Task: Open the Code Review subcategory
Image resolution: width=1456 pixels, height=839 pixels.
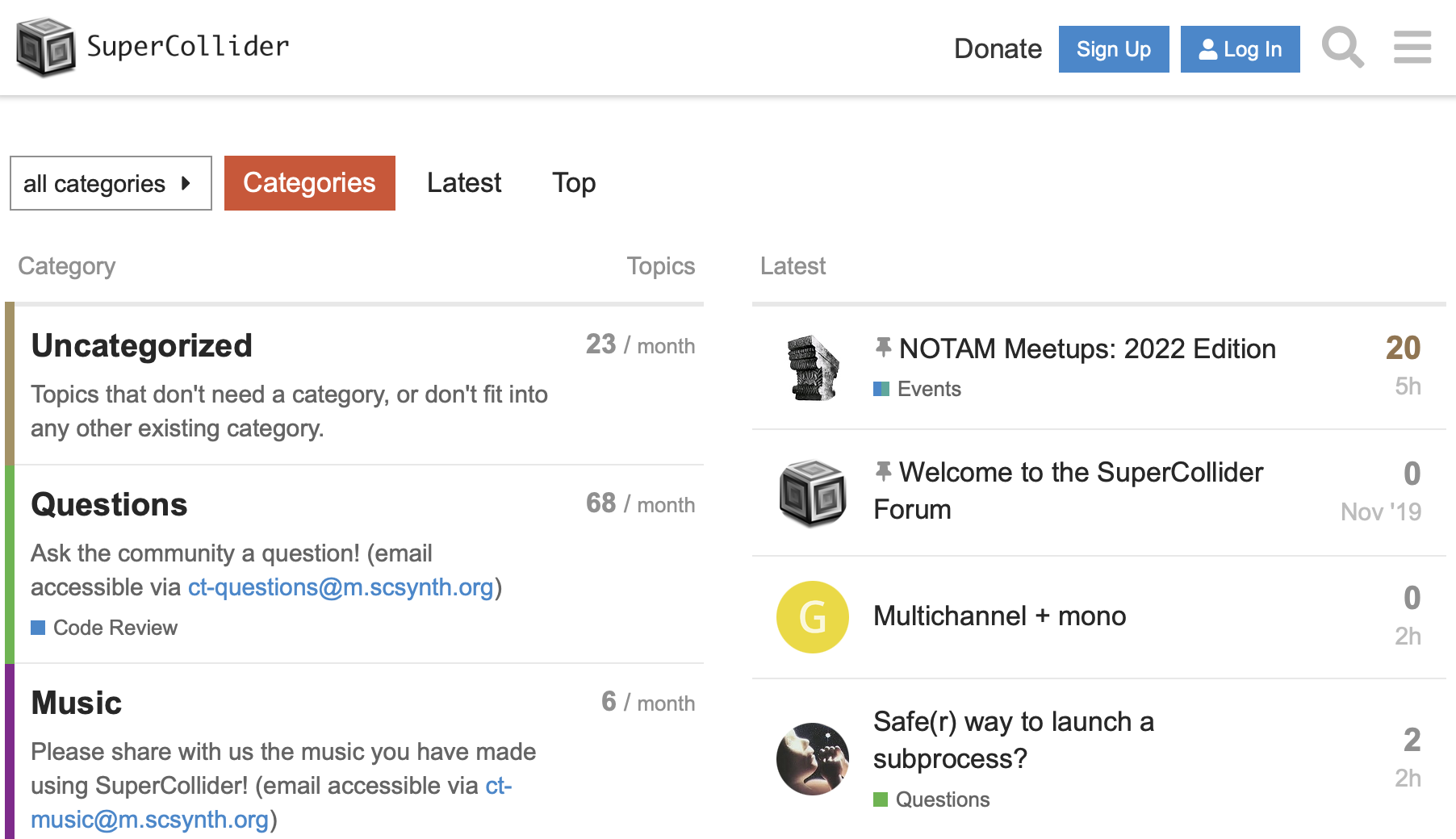Action: pyautogui.click(x=104, y=628)
